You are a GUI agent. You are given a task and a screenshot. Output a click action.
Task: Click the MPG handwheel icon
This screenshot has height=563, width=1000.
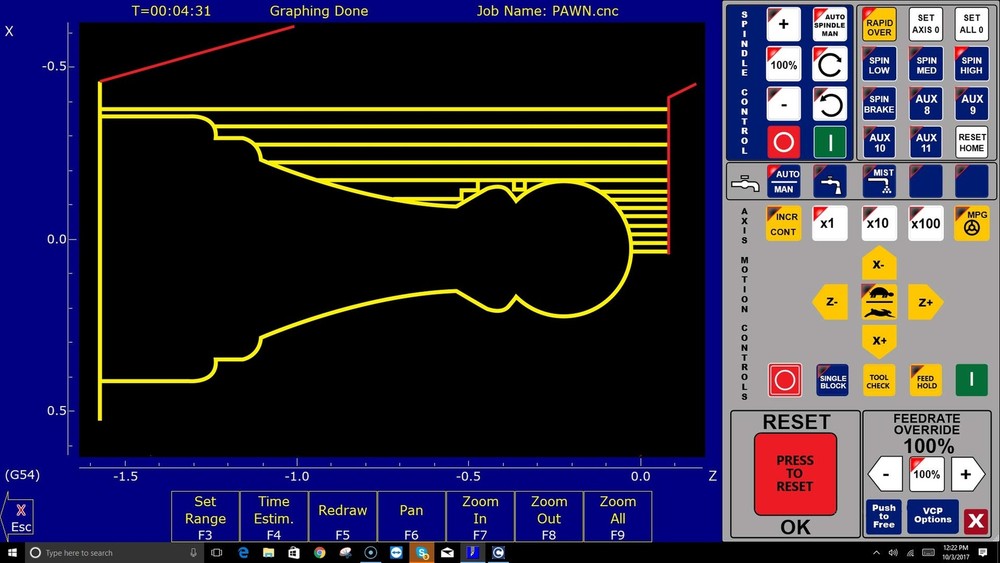click(x=972, y=224)
